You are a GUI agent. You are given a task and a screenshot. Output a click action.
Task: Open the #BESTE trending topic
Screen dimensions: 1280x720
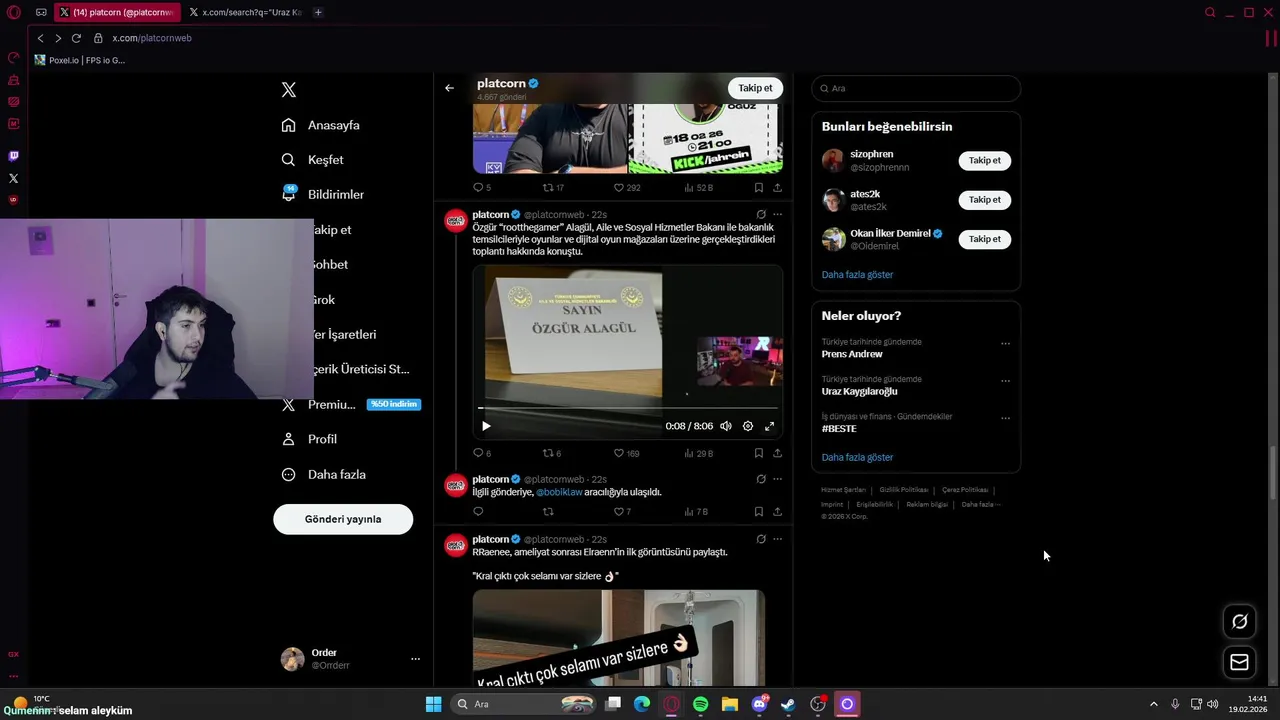[839, 428]
